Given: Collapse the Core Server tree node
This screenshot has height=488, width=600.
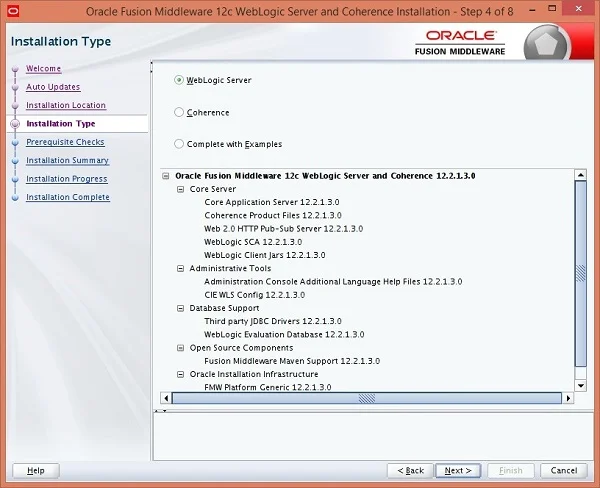Looking at the screenshot, I should coord(180,189).
